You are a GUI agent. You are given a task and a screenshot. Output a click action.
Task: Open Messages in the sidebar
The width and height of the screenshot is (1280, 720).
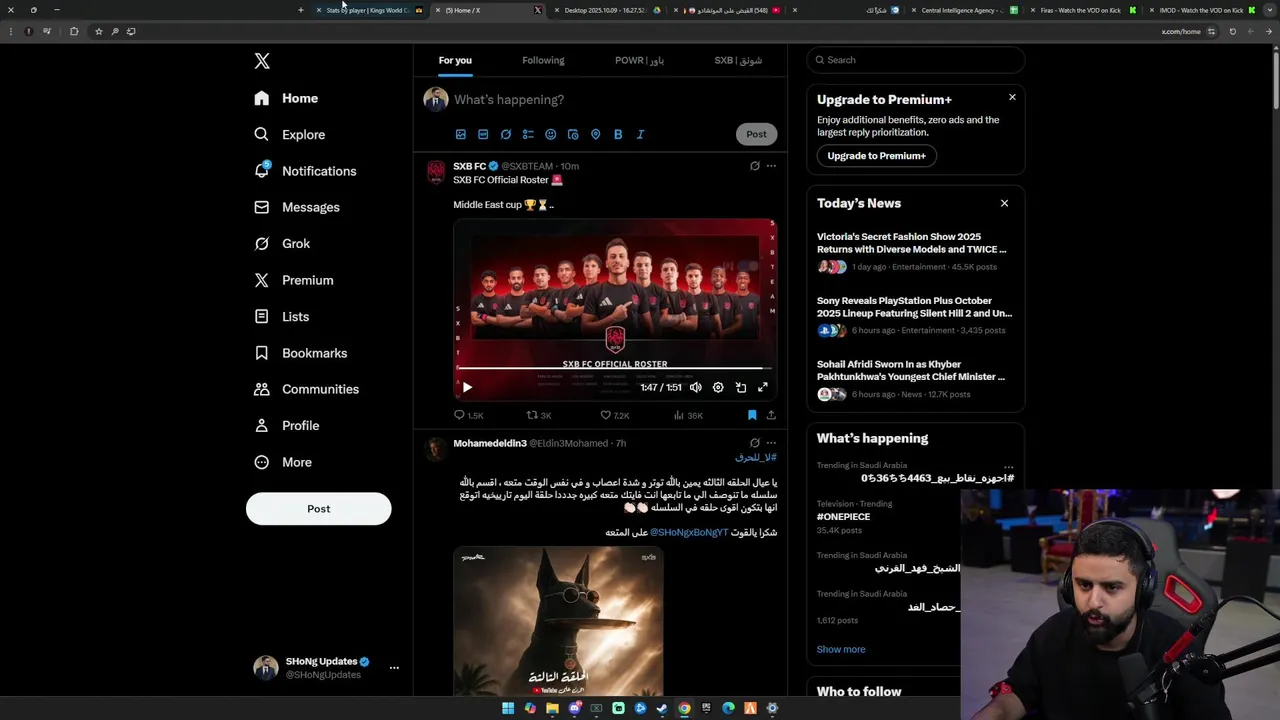[x=297, y=207]
